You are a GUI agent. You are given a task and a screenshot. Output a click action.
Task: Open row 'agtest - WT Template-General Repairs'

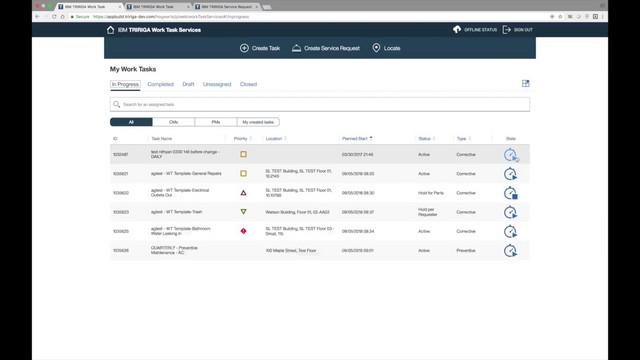pyautogui.click(x=320, y=173)
